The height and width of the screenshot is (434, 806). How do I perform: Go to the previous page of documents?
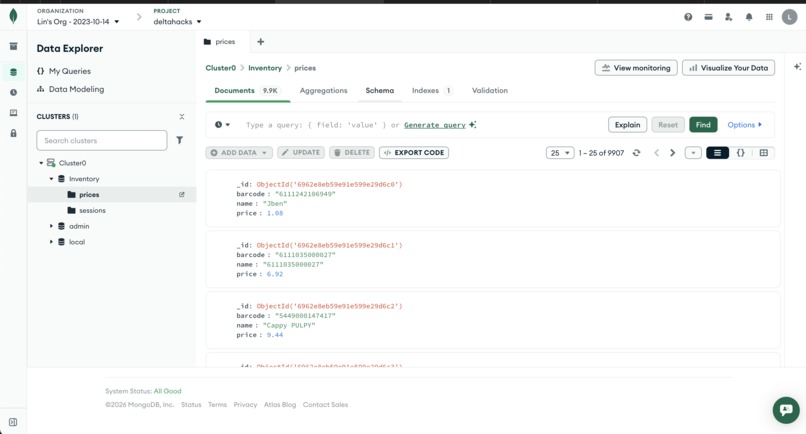[x=656, y=153]
